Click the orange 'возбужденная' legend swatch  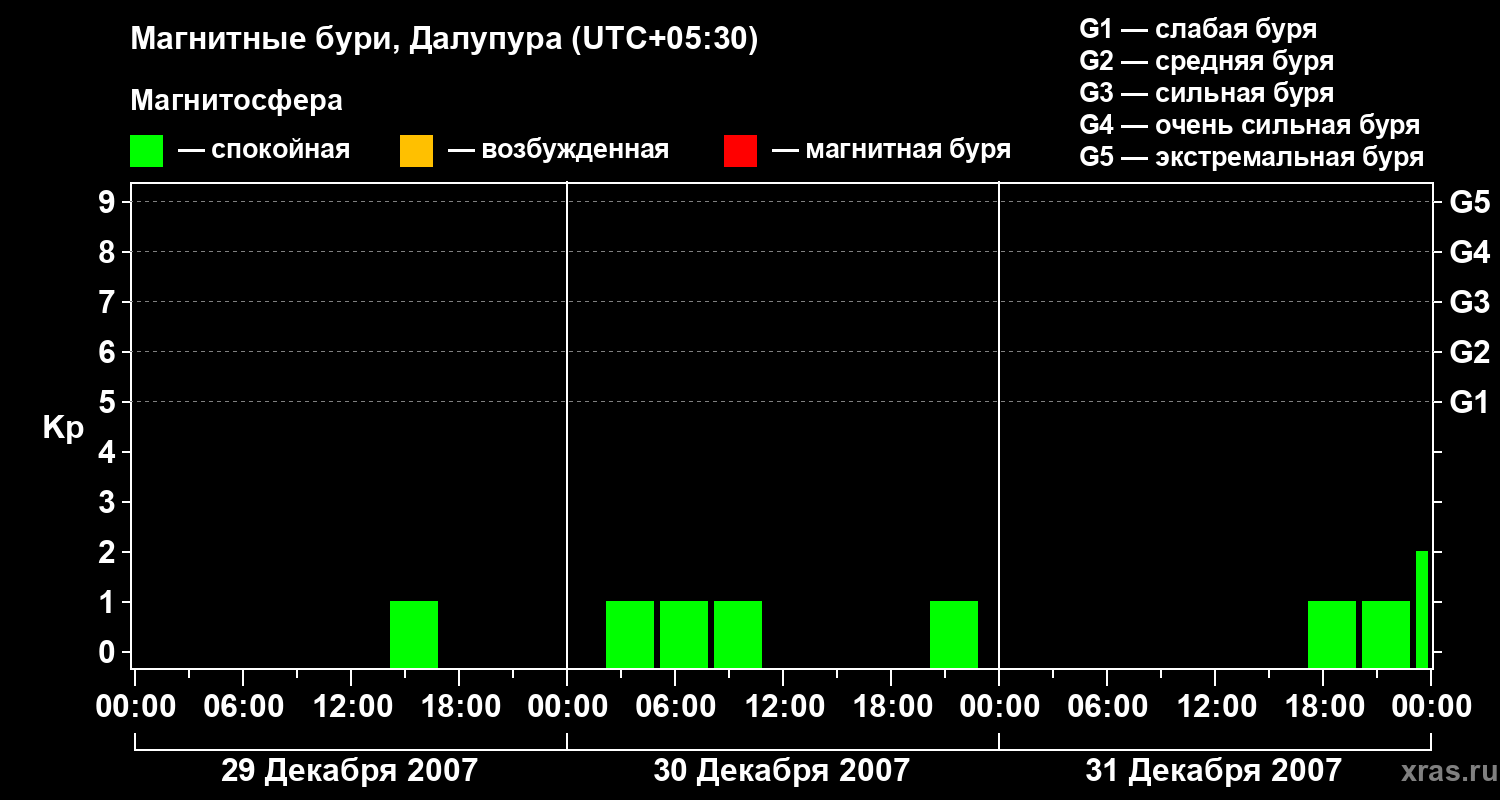[416, 151]
